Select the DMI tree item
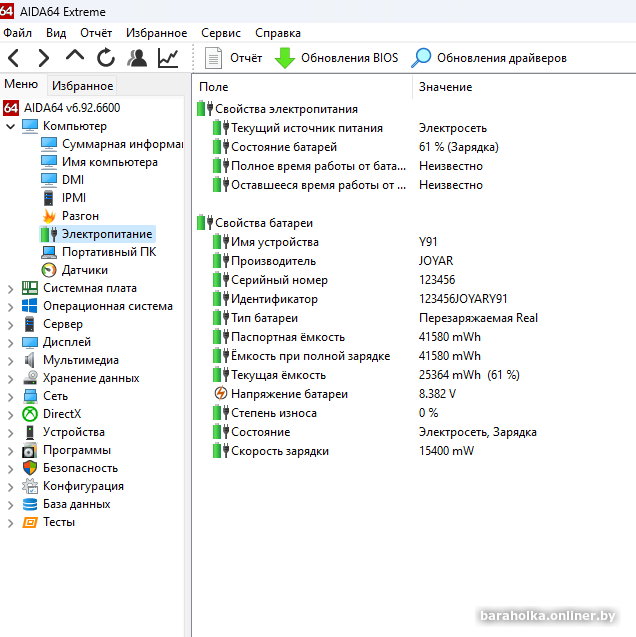The height and width of the screenshot is (637, 636). coord(73,180)
